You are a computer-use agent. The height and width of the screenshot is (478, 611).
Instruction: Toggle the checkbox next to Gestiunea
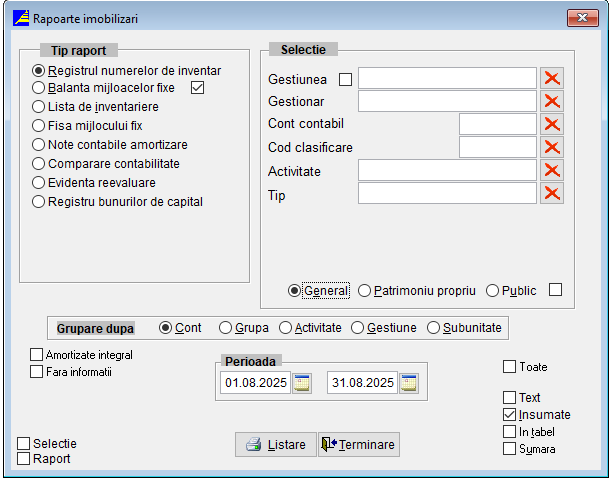click(x=346, y=79)
